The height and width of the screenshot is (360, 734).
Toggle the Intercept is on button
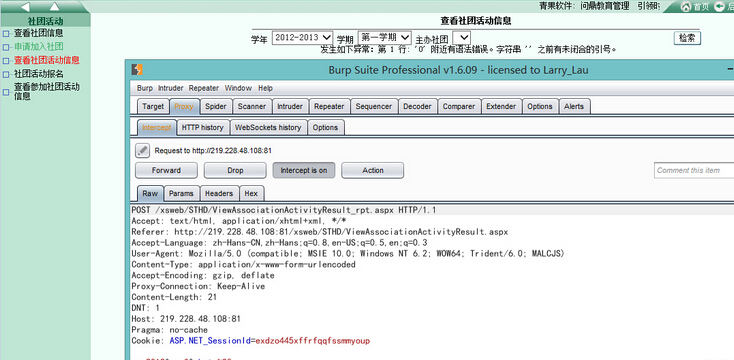tap(304, 170)
